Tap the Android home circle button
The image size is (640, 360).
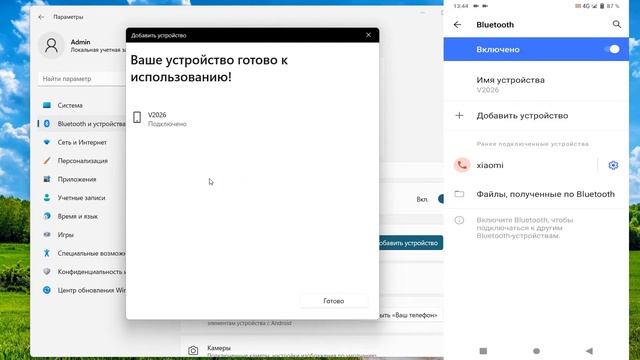click(x=536, y=351)
